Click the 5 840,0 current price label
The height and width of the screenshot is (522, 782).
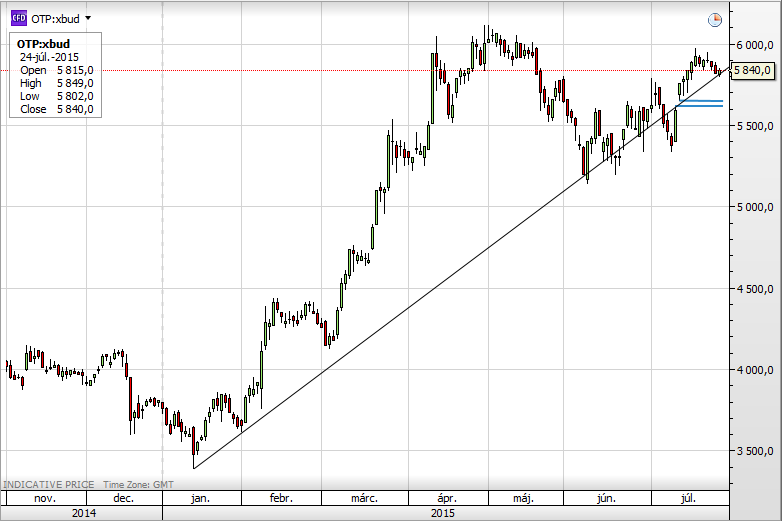tap(752, 70)
